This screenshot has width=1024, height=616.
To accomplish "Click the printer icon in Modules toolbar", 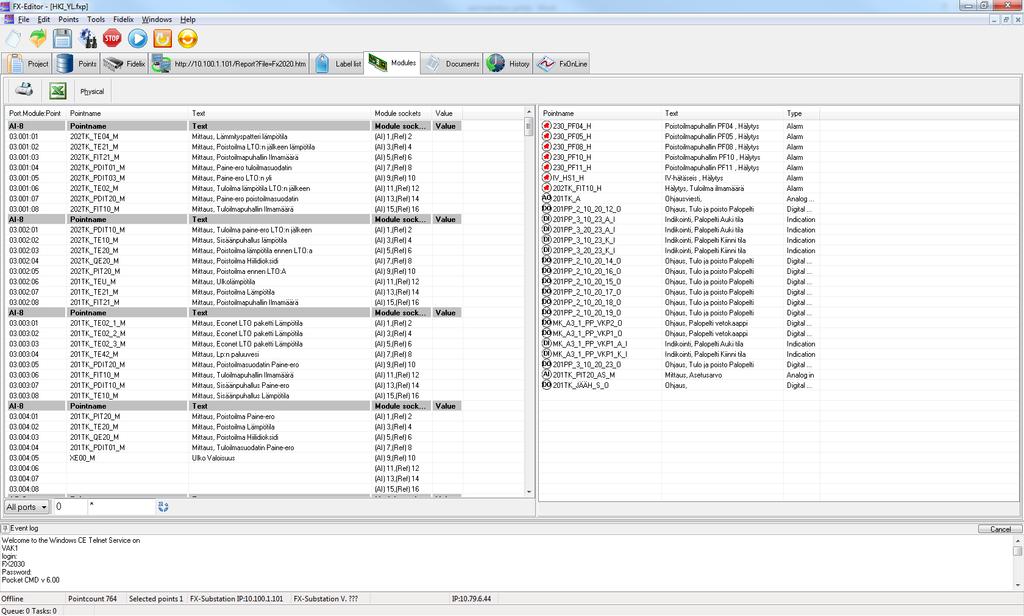I will (x=24, y=90).
